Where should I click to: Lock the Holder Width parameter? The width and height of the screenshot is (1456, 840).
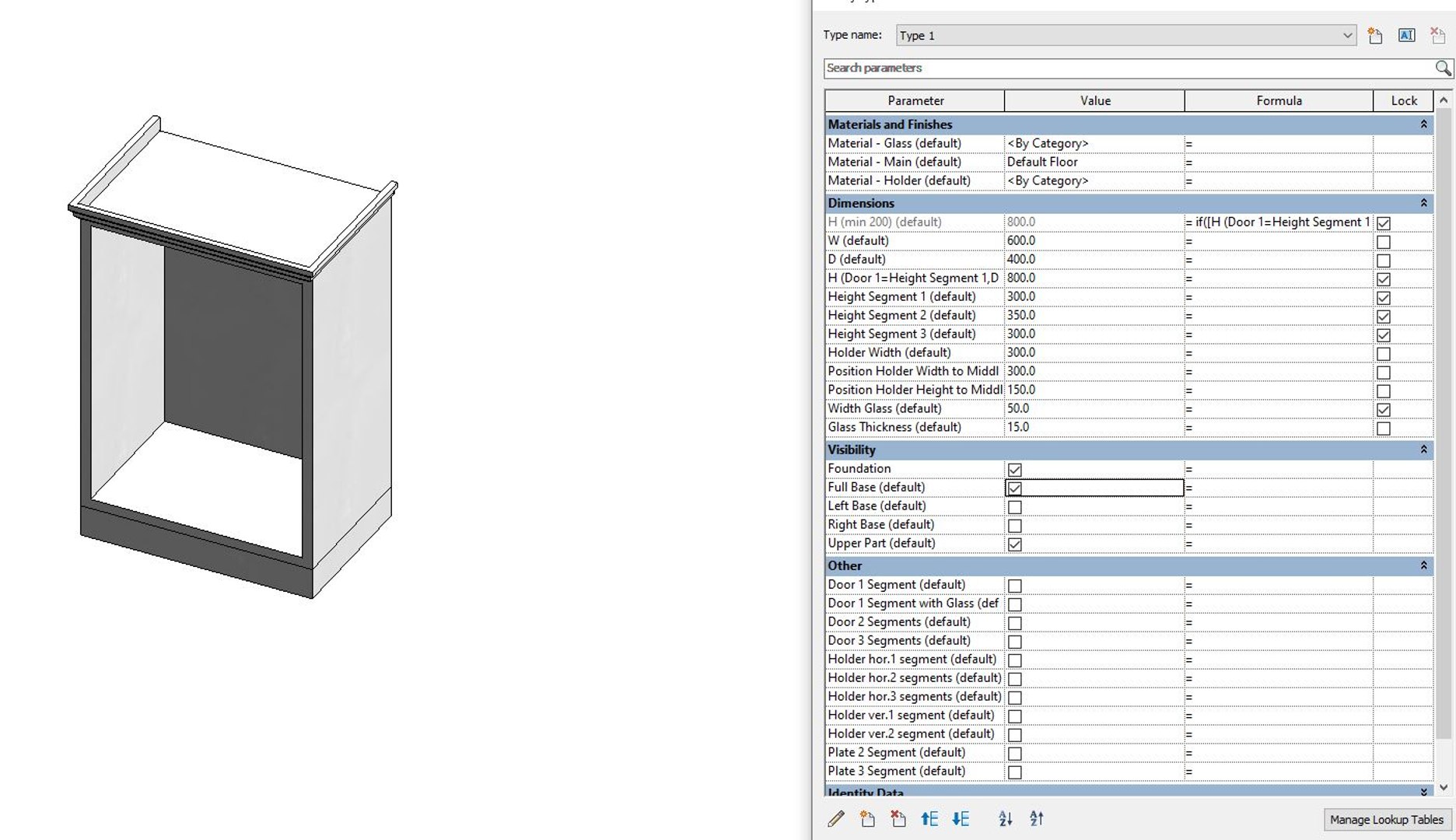coord(1383,354)
